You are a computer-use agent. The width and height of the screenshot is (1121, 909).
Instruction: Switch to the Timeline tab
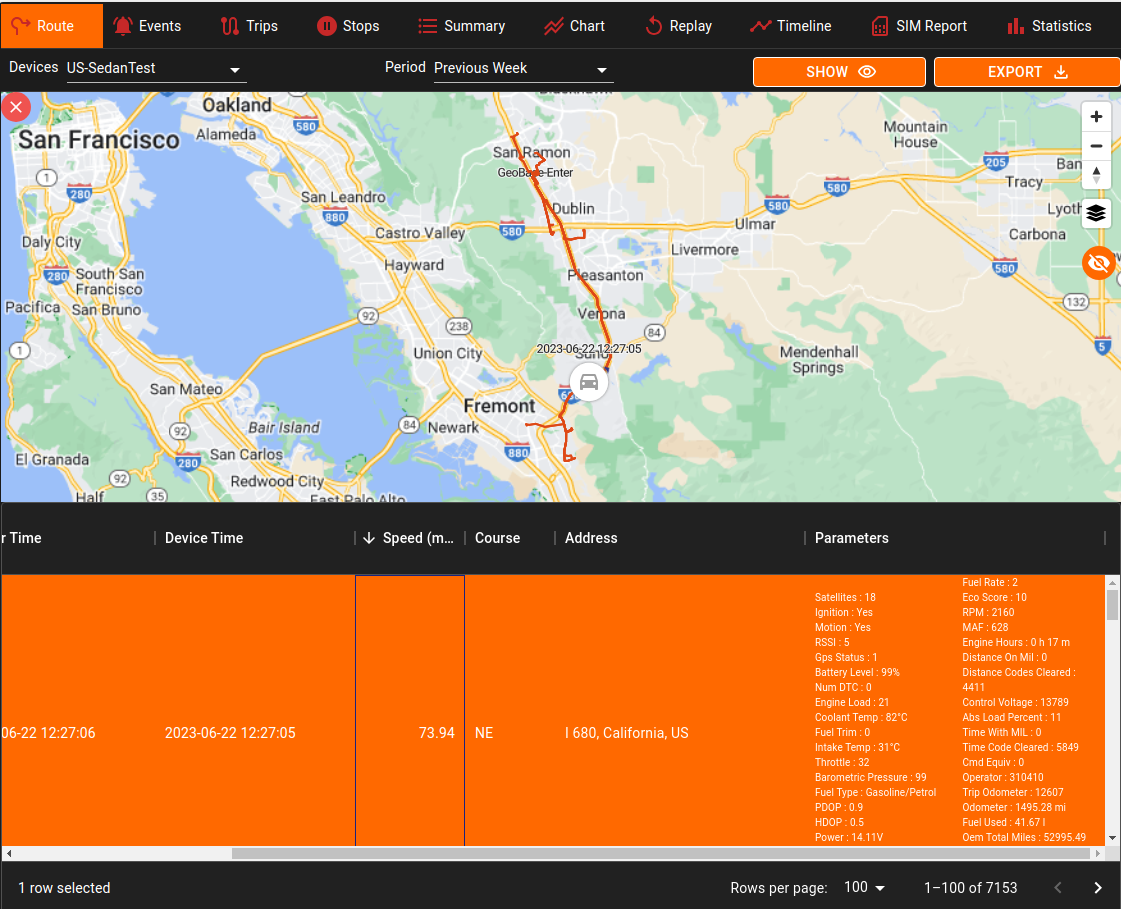tap(791, 26)
